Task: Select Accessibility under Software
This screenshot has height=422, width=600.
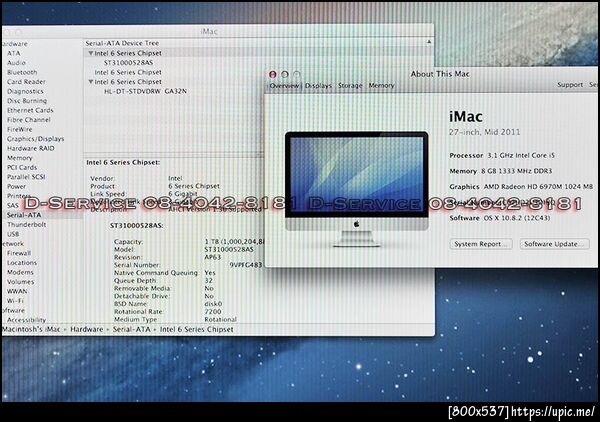Action: [x=26, y=320]
